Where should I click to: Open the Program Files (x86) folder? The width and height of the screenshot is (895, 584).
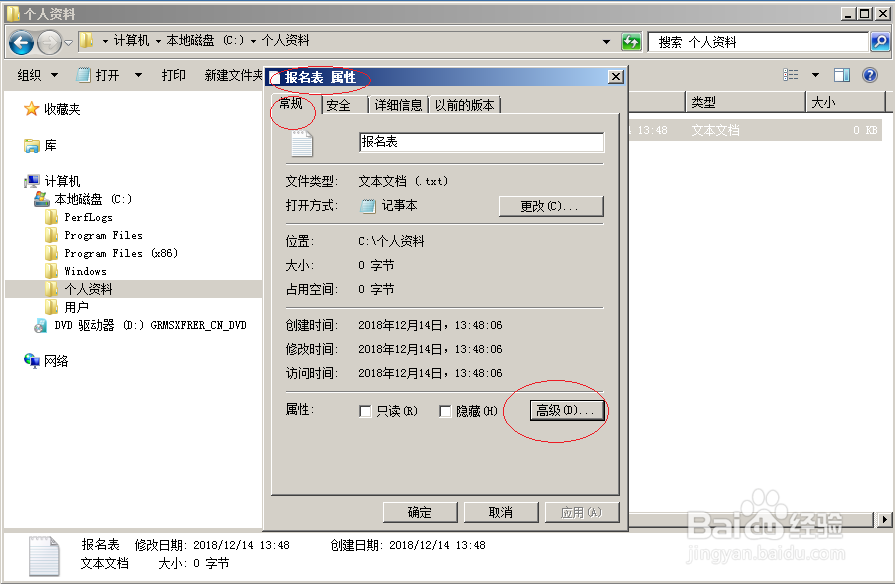pos(121,253)
